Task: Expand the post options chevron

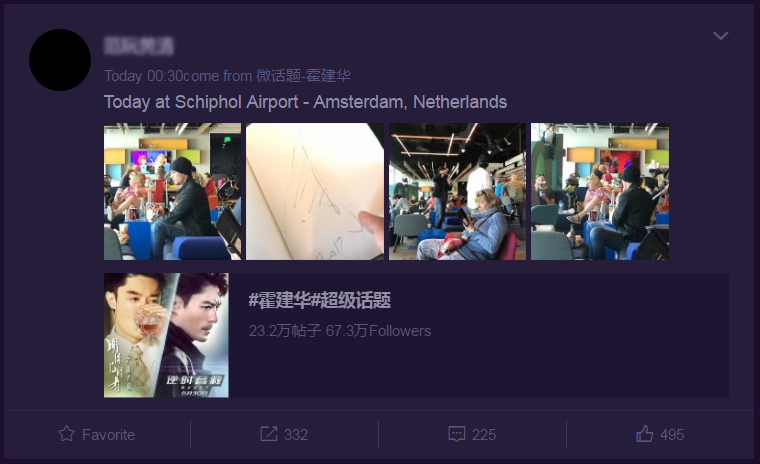Action: [721, 35]
